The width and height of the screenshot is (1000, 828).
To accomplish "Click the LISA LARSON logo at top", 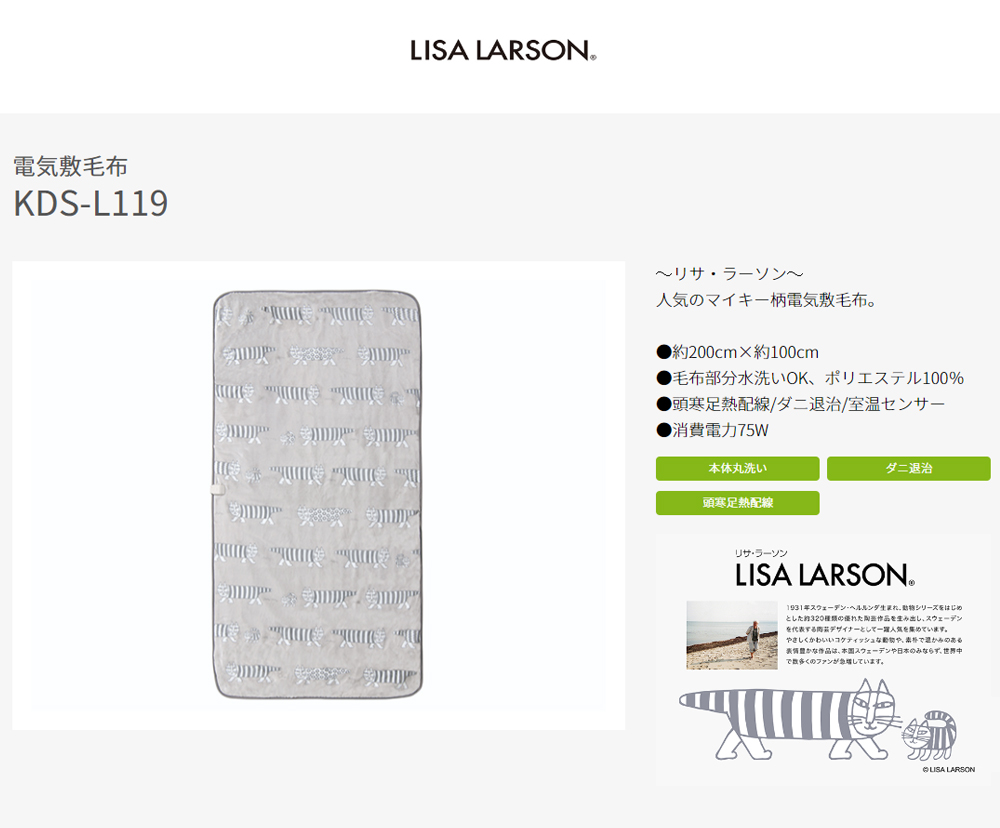I will click(503, 50).
